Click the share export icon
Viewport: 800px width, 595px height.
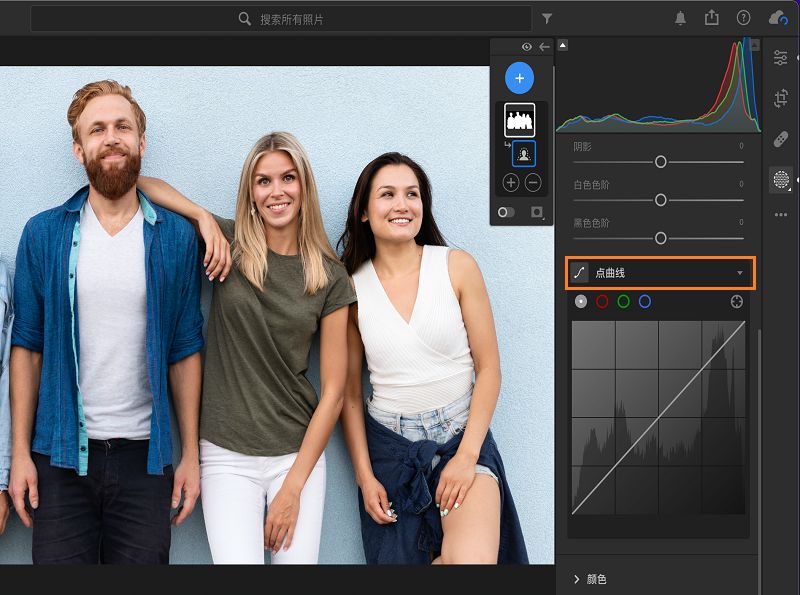click(712, 18)
